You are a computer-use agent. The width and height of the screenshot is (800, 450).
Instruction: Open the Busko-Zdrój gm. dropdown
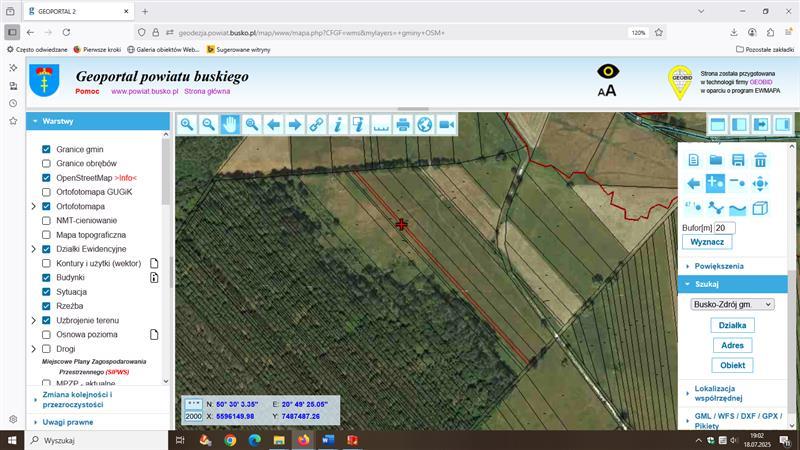(733, 304)
